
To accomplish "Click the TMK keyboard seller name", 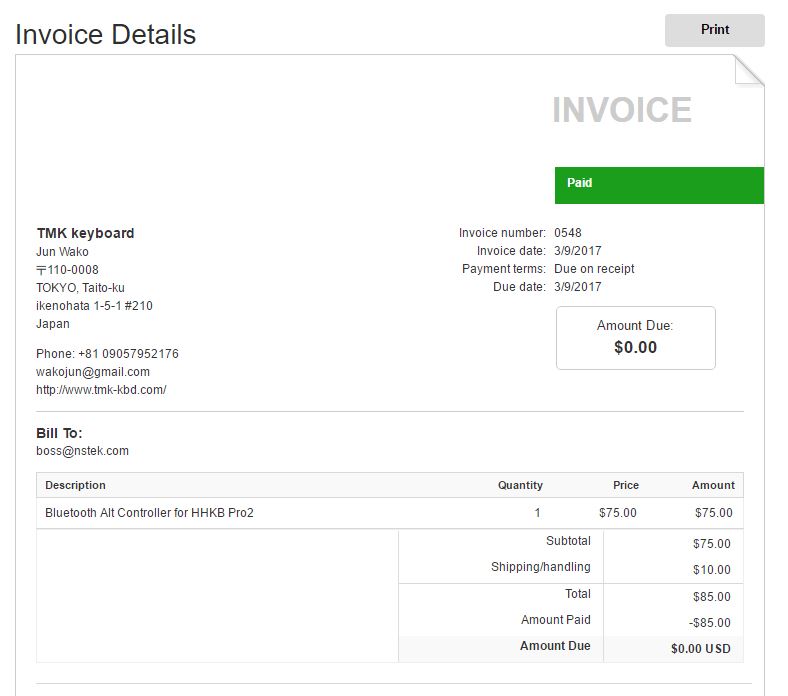I will pos(85,233).
